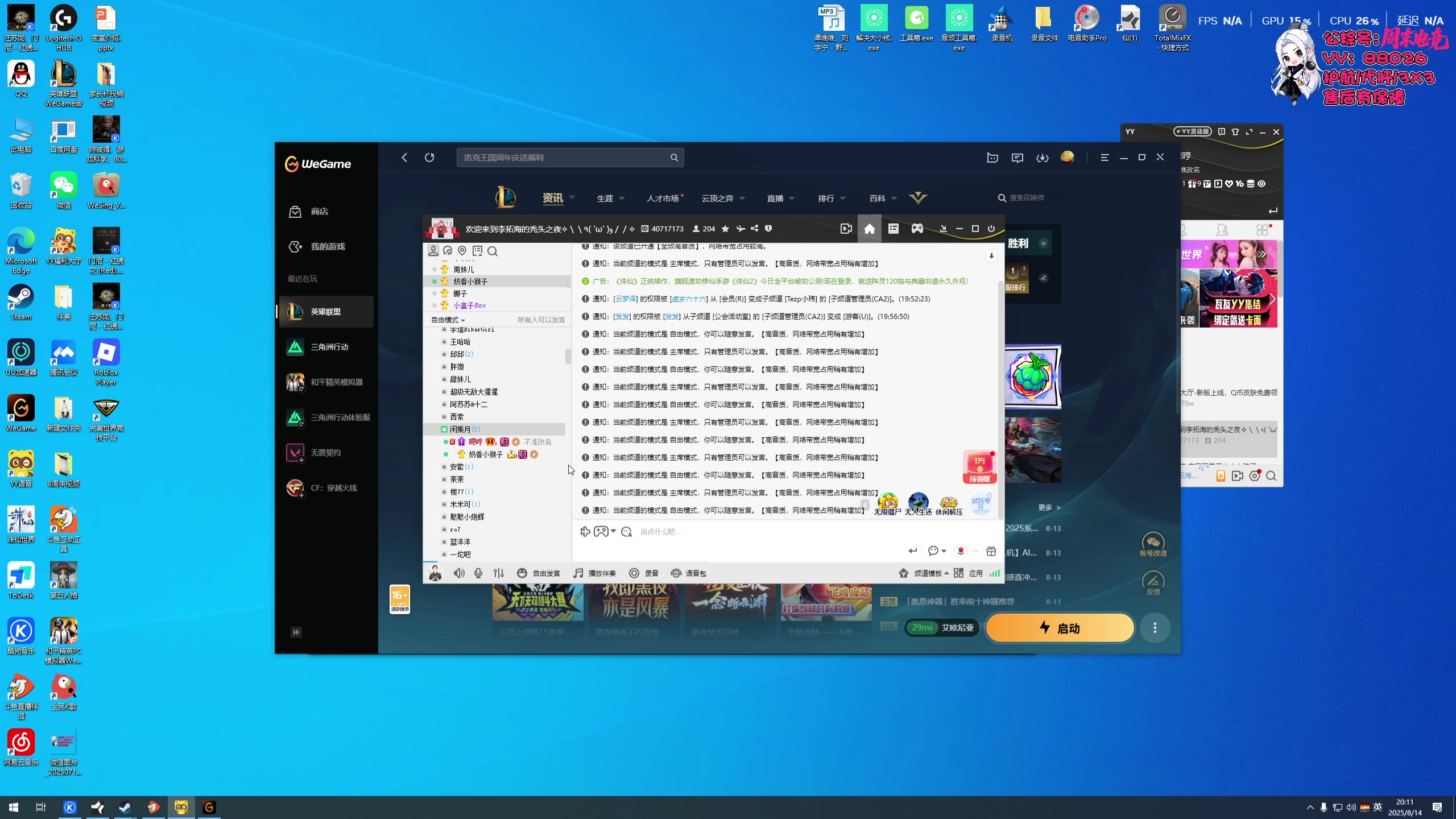Open the user list icon above channel tree
Image resolution: width=1456 pixels, height=819 pixels.
433,251
